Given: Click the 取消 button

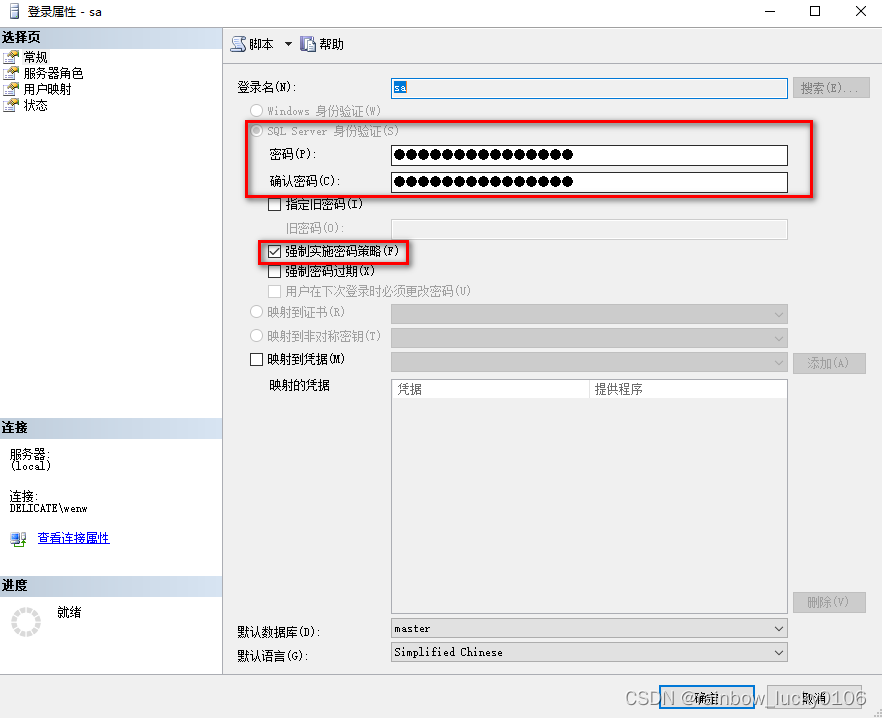Looking at the screenshot, I should pyautogui.click(x=814, y=698).
